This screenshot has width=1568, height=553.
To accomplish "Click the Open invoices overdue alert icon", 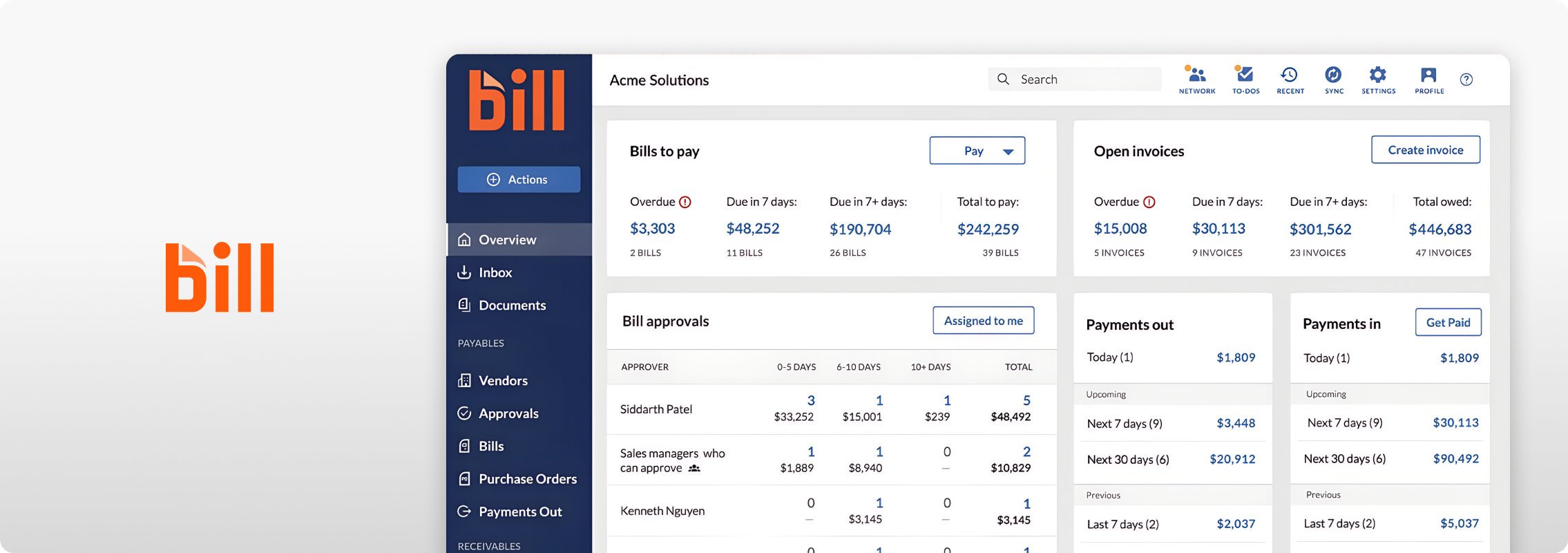I will click(x=1149, y=202).
